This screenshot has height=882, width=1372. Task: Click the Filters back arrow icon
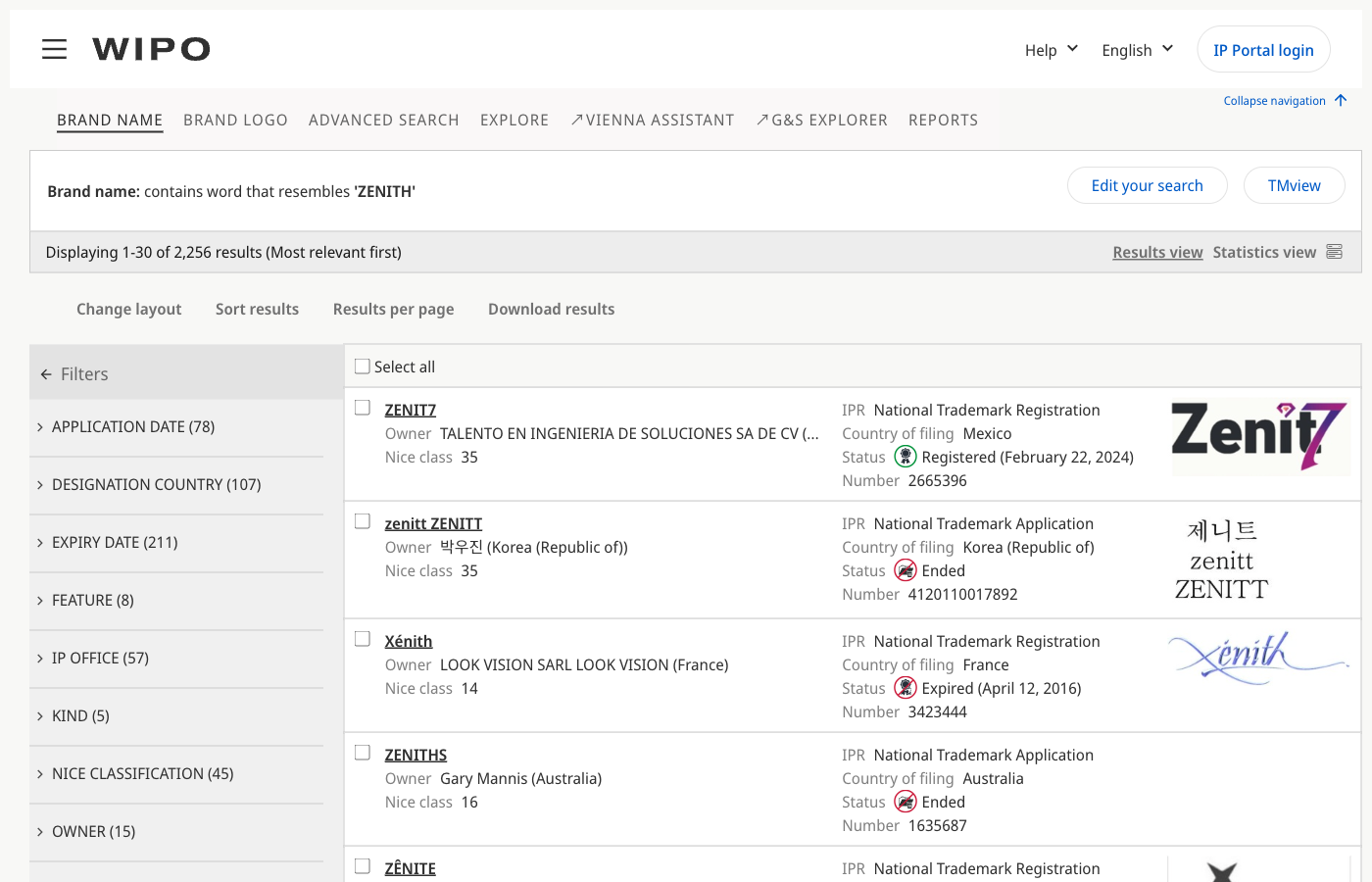[46, 374]
